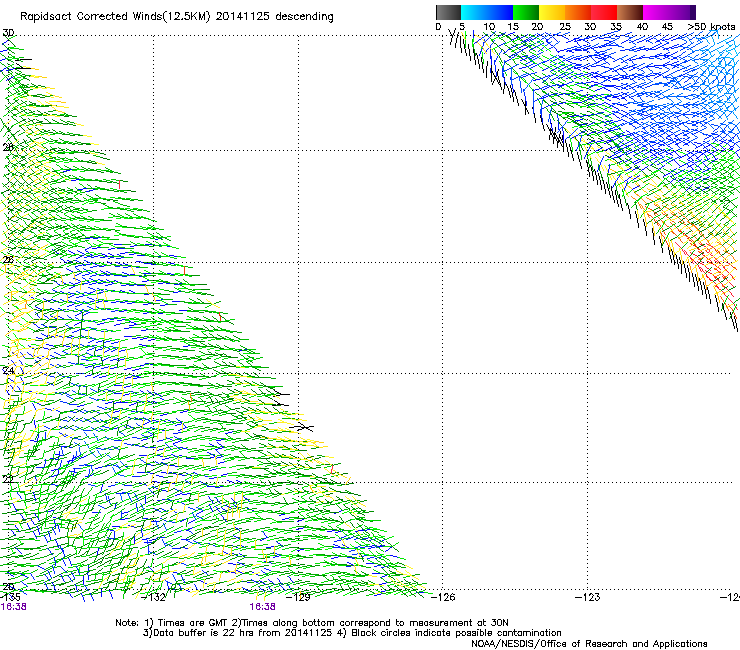
Task: Click the '>50 knots' legend label
Action: (x=711, y=27)
